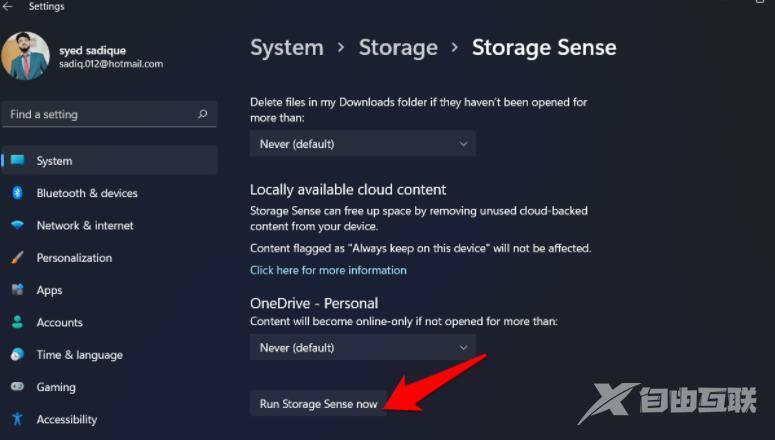Click the Time & language globe icon

(17, 355)
